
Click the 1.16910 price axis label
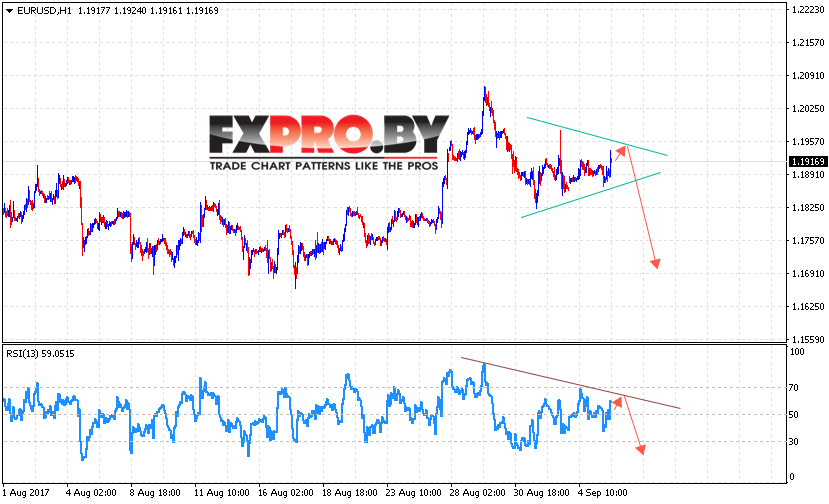tap(808, 273)
